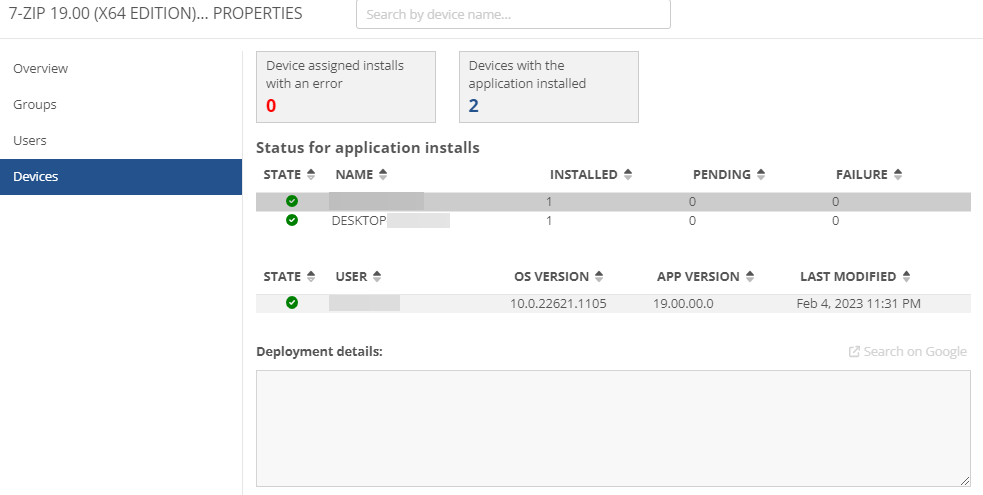Focus the Search by device name field
This screenshot has width=983, height=495.
(x=513, y=14)
